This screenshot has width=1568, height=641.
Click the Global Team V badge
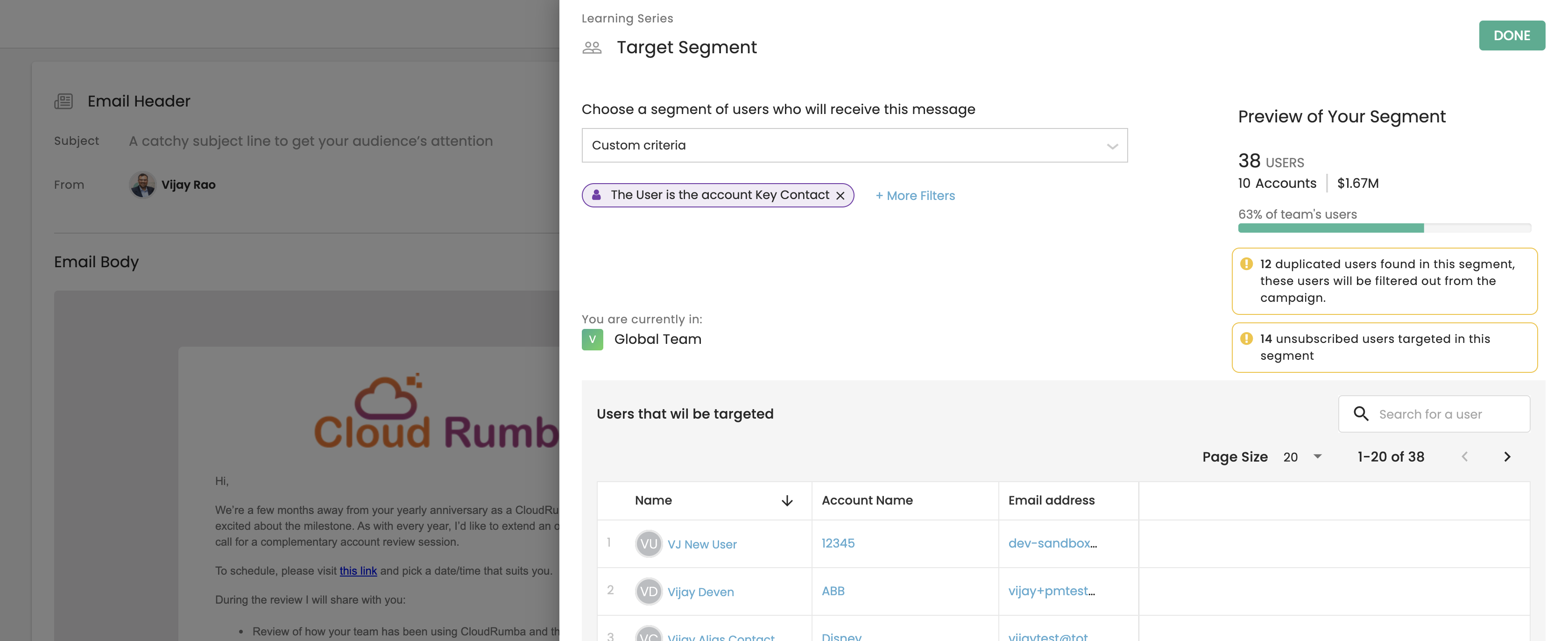click(592, 339)
